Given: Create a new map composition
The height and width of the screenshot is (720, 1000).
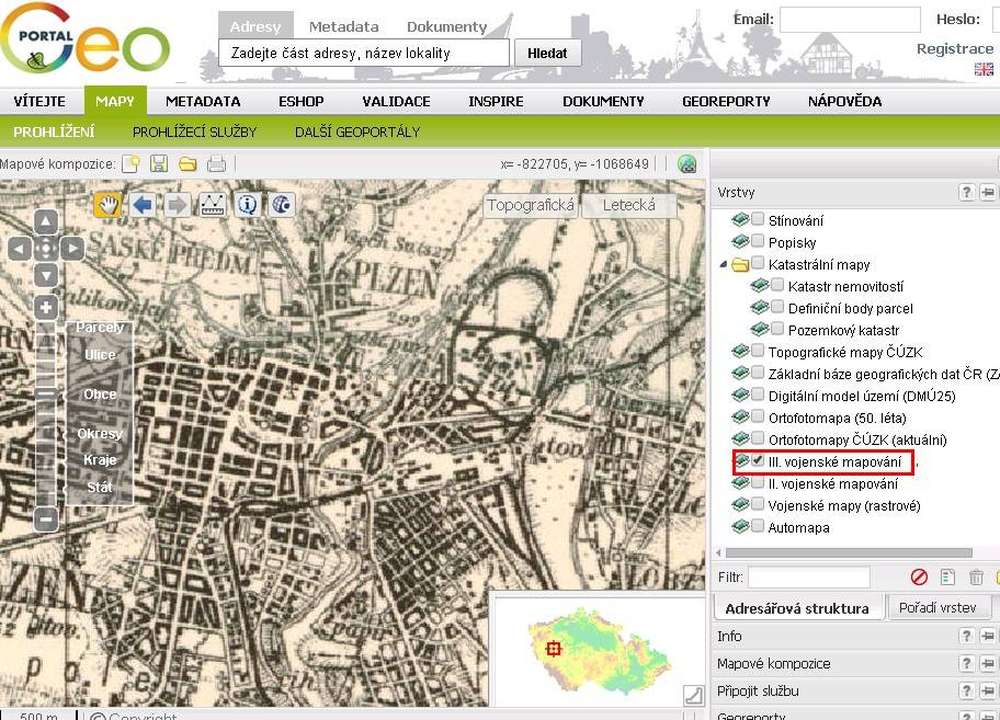Looking at the screenshot, I should (130, 164).
